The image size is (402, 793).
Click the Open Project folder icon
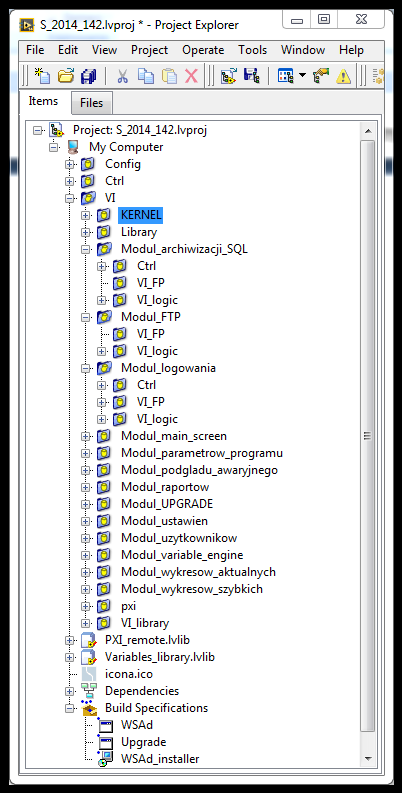point(66,76)
